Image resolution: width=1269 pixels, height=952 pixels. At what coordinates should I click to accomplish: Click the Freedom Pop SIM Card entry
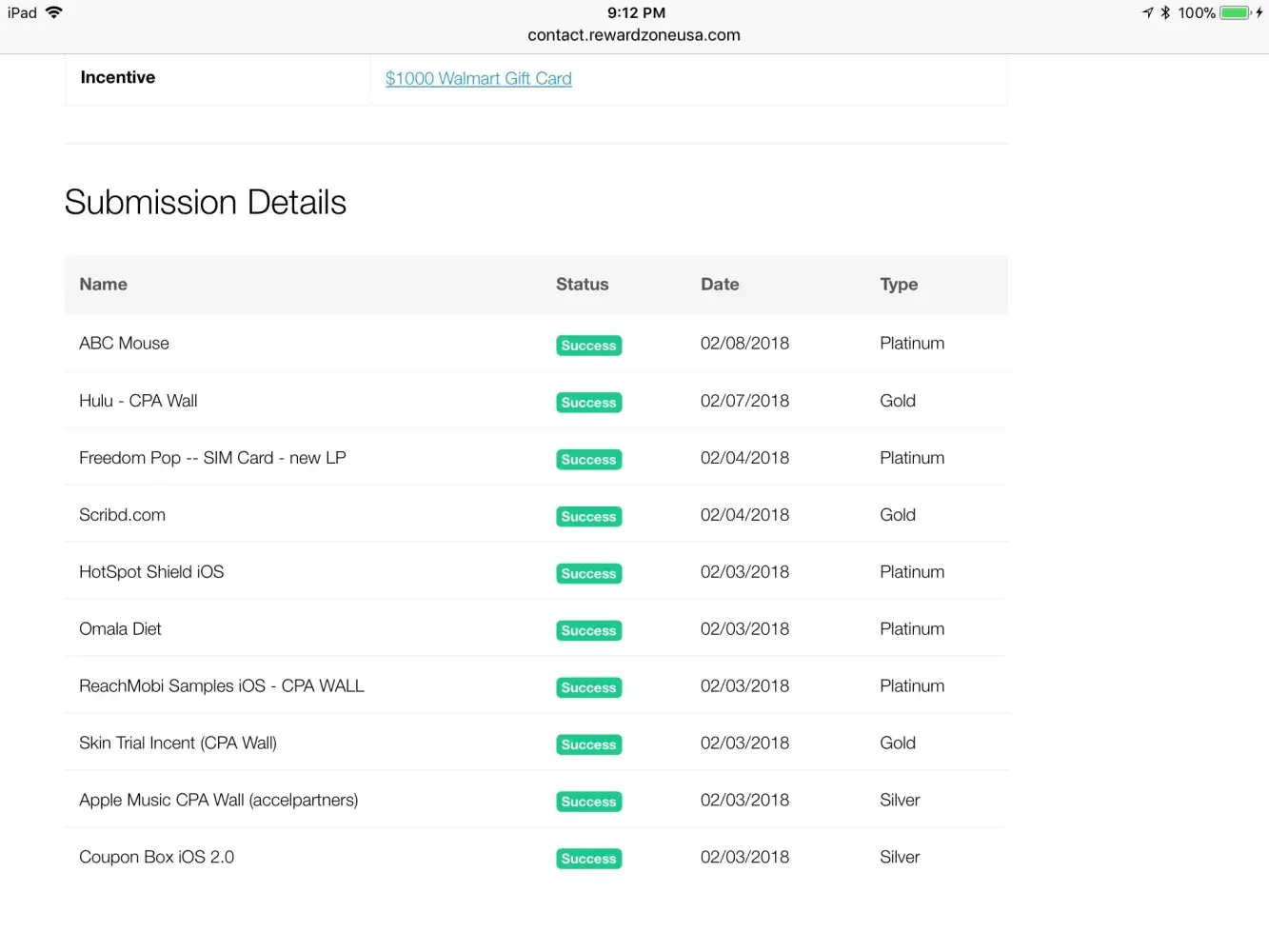212,458
